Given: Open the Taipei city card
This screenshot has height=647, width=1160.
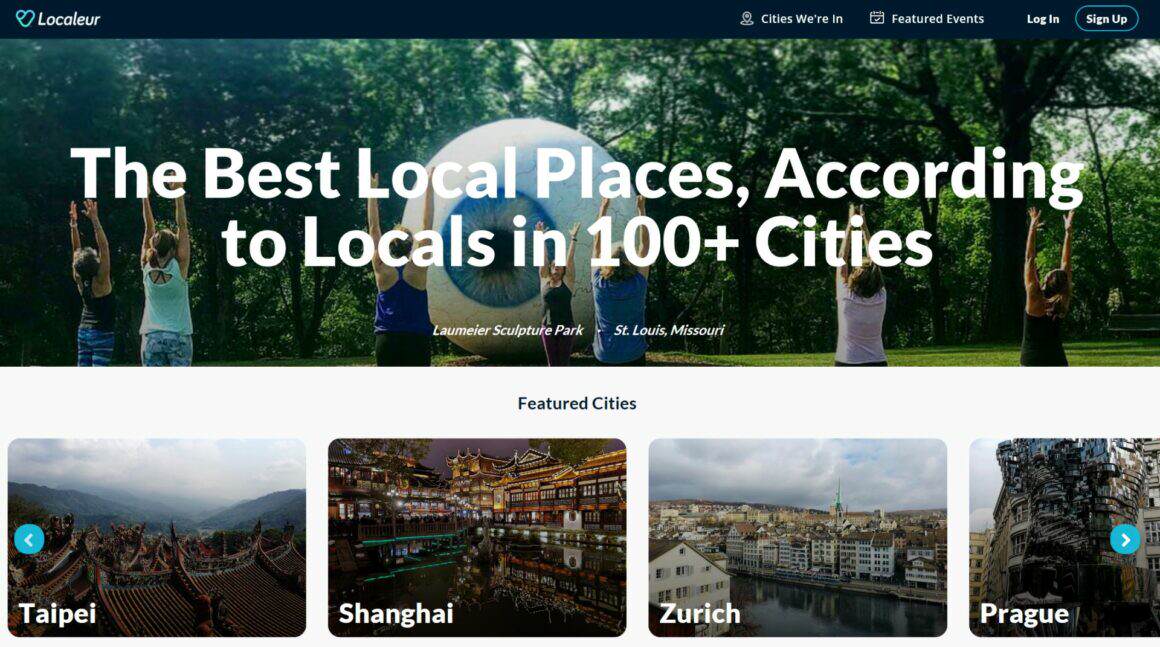Looking at the screenshot, I should (x=157, y=538).
